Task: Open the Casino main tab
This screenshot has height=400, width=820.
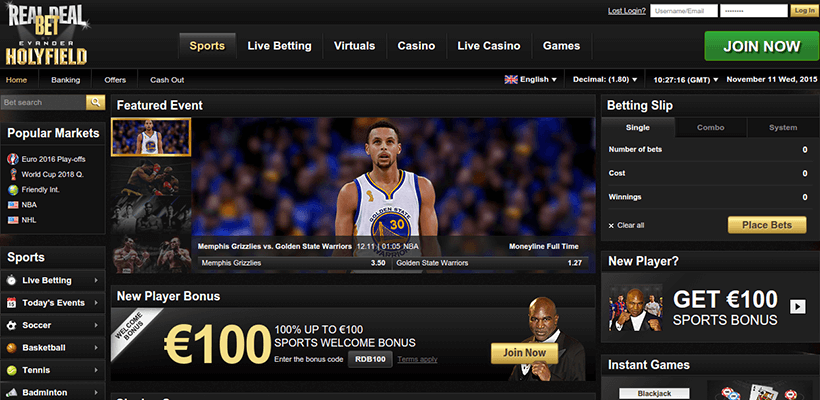Action: 416,46
